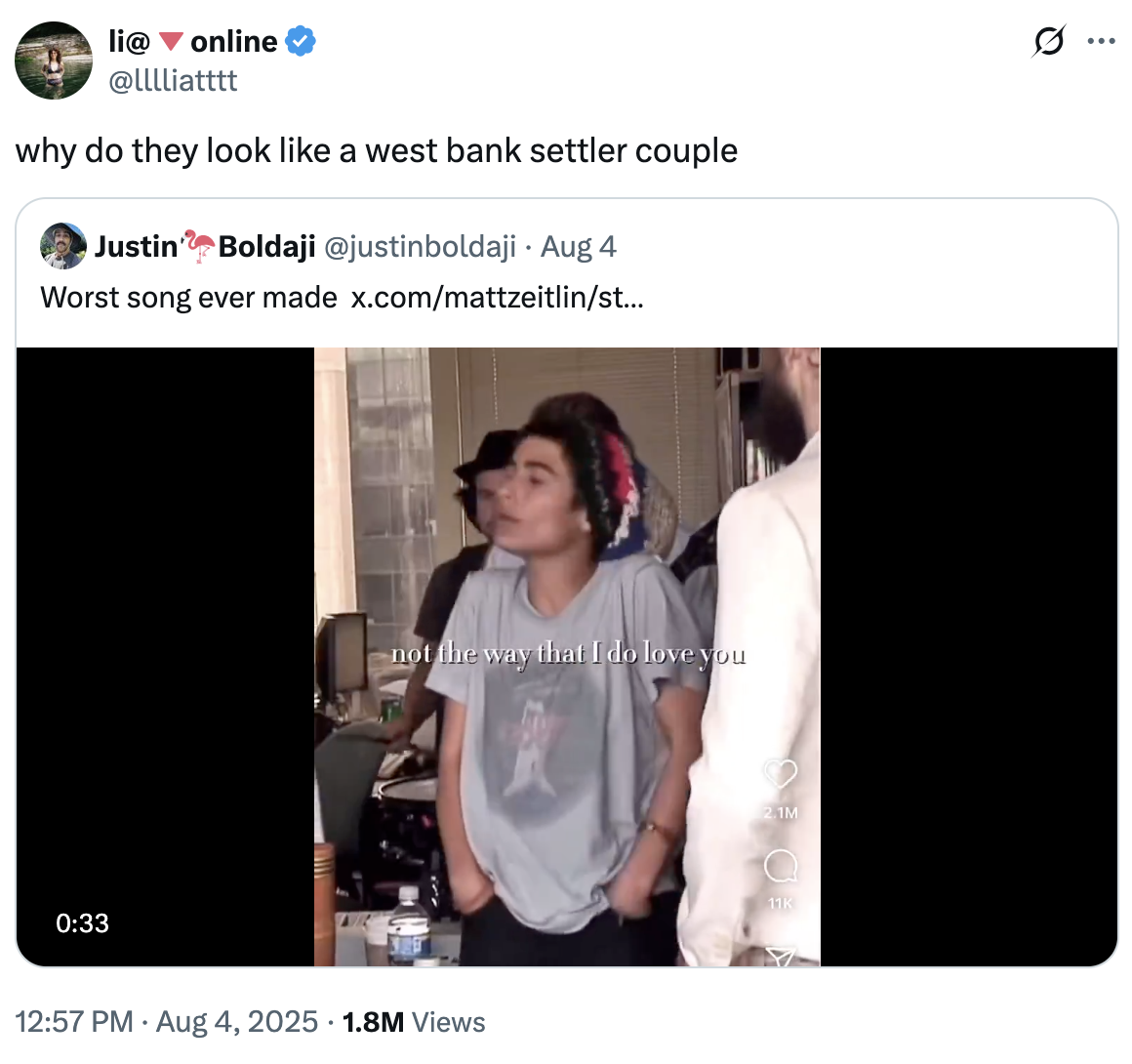Viewport: 1132px width, 1064px height.
Task: Click the red triangle in the display name
Action: pyautogui.click(x=171, y=42)
